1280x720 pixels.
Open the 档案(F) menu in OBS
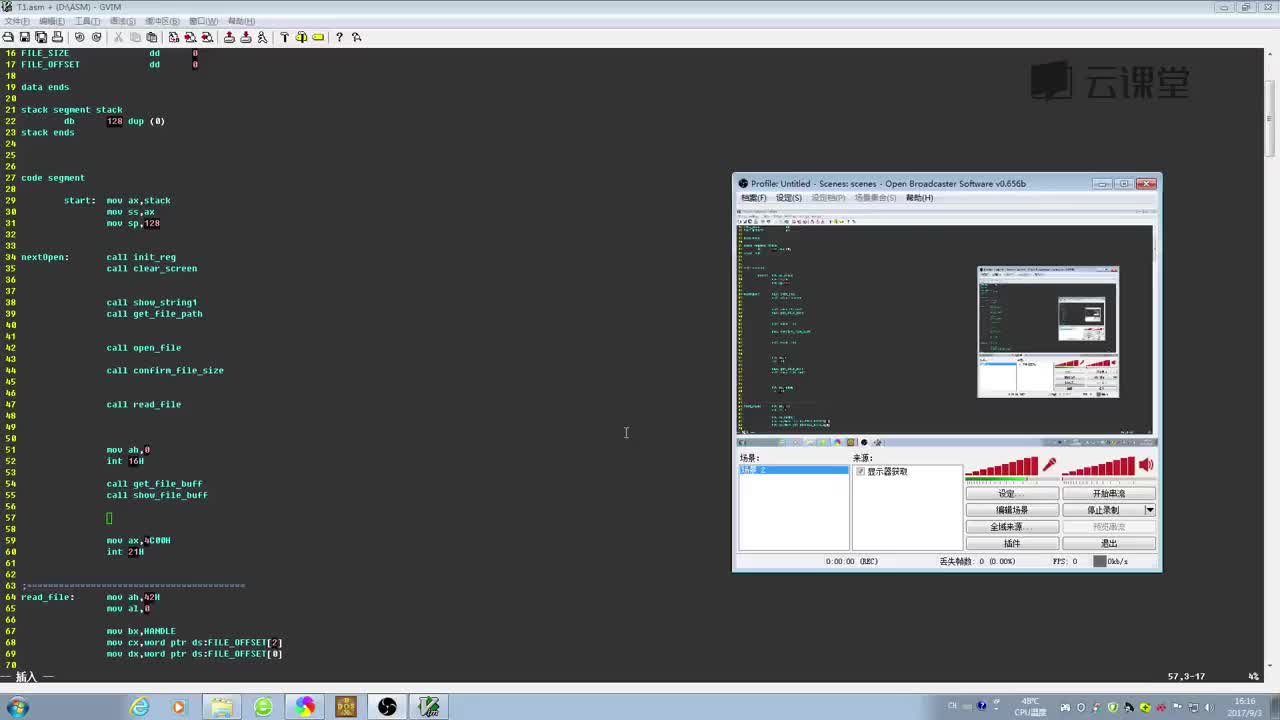(x=753, y=198)
